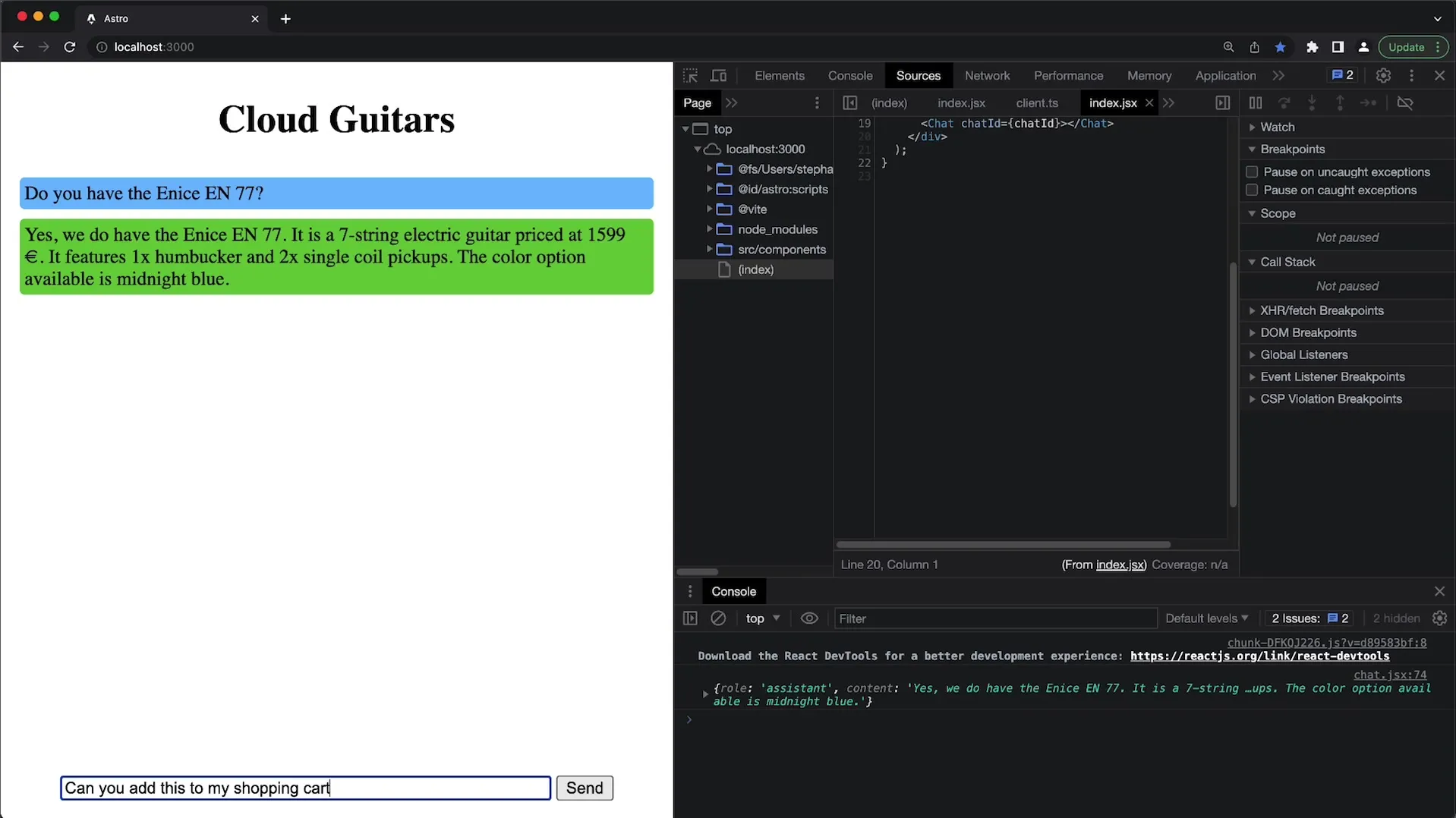Expand the src/components folder
This screenshot has width=1456, height=818.
pyautogui.click(x=710, y=250)
